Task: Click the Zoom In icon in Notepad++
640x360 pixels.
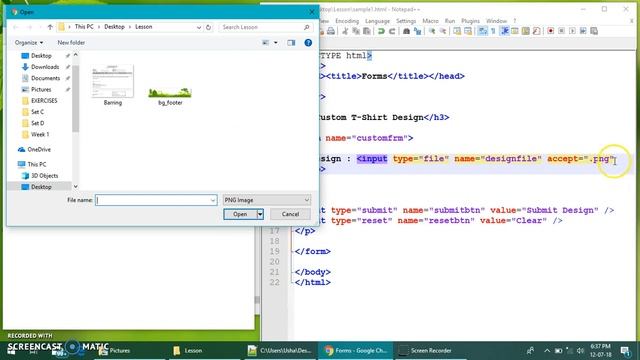Action: coord(432,31)
